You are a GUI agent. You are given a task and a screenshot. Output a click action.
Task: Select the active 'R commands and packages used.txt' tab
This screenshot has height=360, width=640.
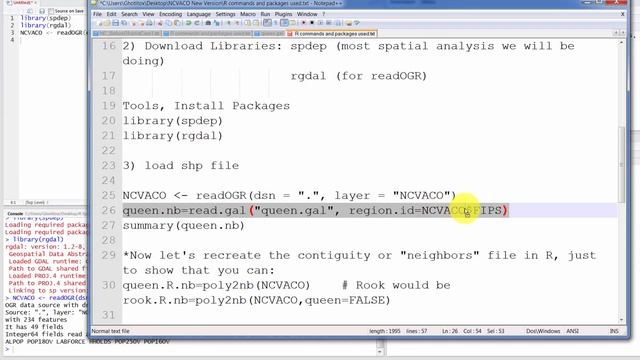[x=332, y=33]
